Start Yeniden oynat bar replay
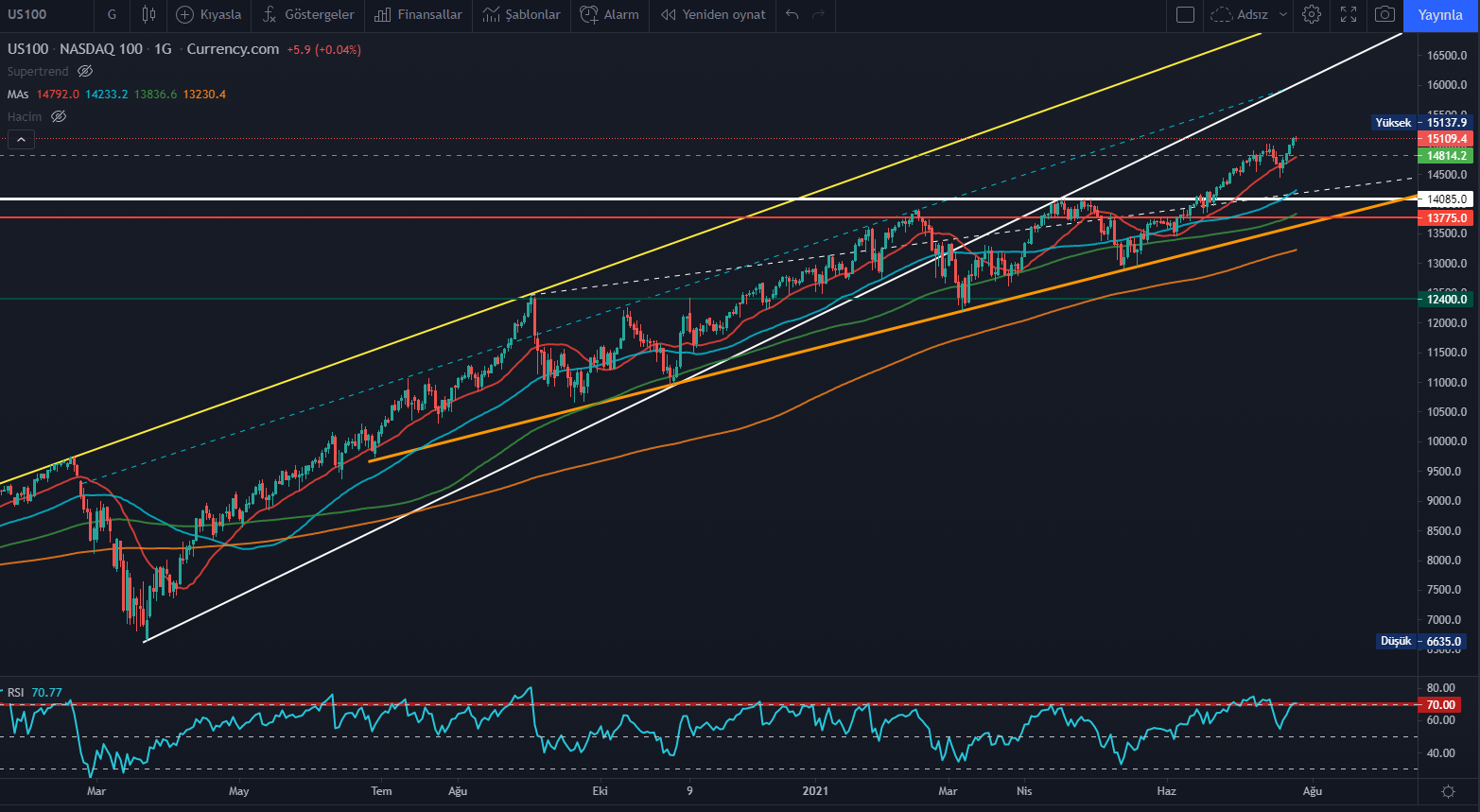The height and width of the screenshot is (812, 1480). (x=714, y=15)
